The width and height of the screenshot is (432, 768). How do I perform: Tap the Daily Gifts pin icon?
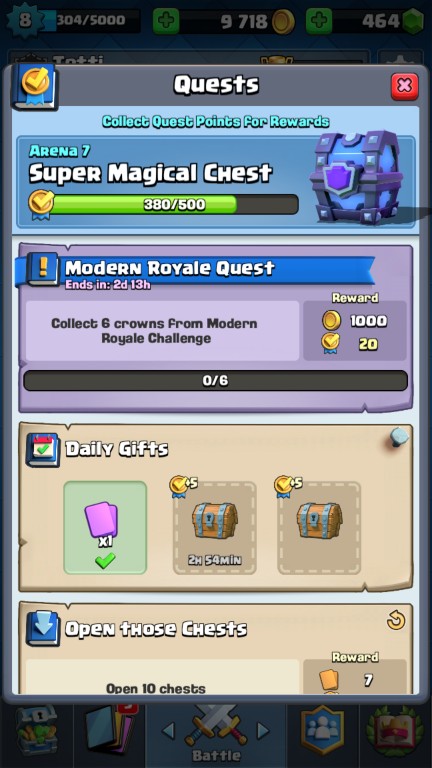point(399,436)
